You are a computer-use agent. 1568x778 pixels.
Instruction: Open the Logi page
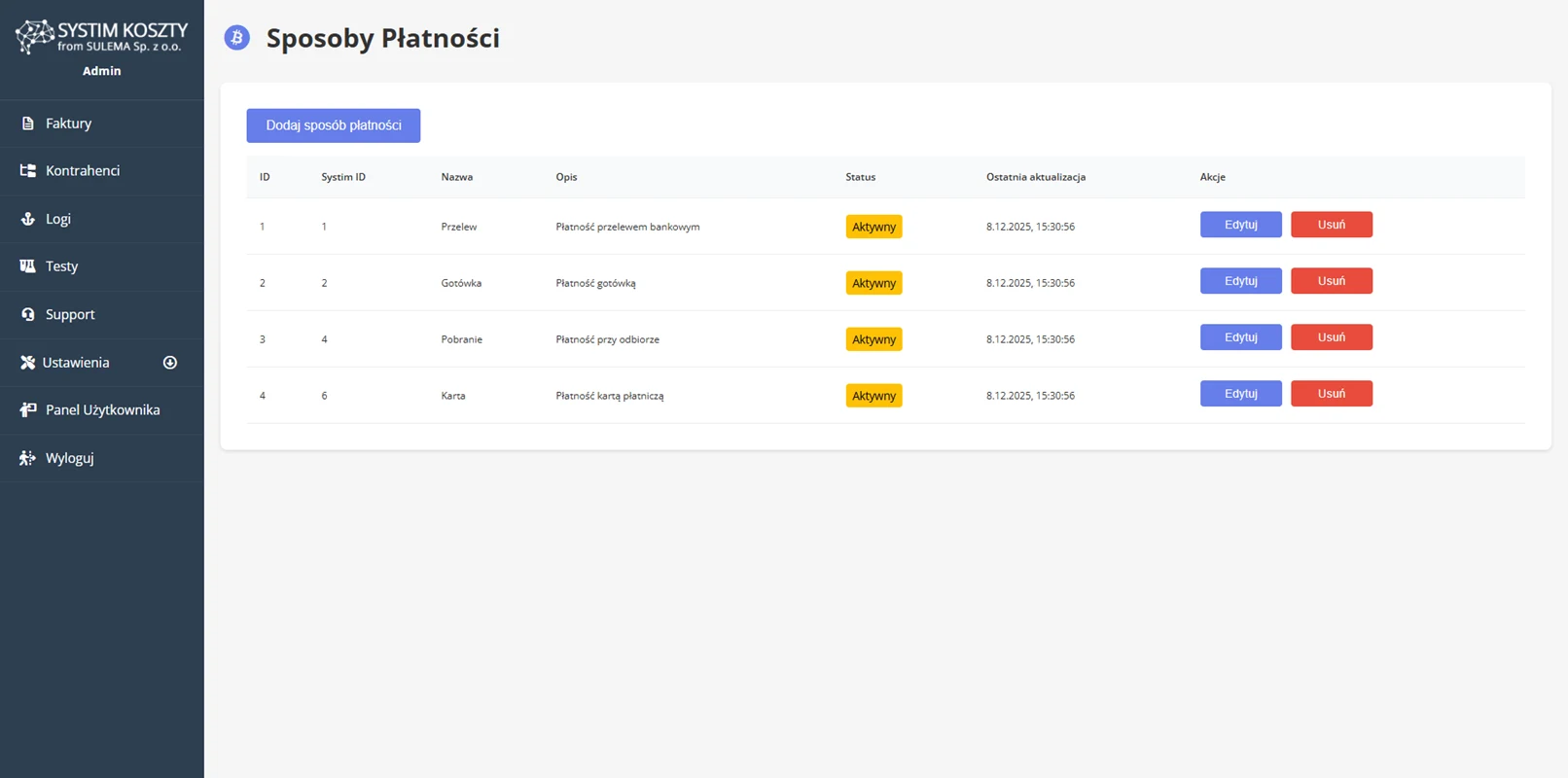[x=102, y=219]
